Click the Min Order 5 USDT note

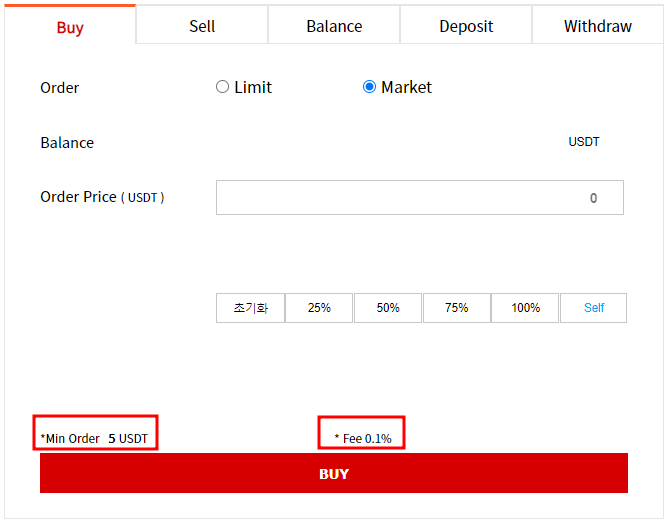coord(95,438)
